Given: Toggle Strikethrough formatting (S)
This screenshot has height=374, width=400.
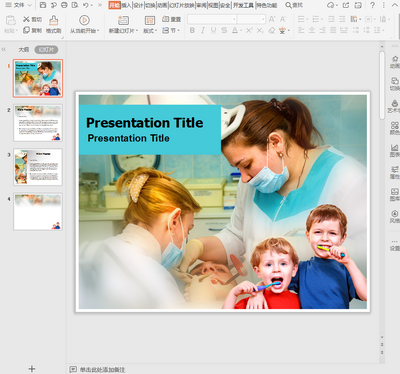Looking at the screenshot, I should (x=224, y=30).
